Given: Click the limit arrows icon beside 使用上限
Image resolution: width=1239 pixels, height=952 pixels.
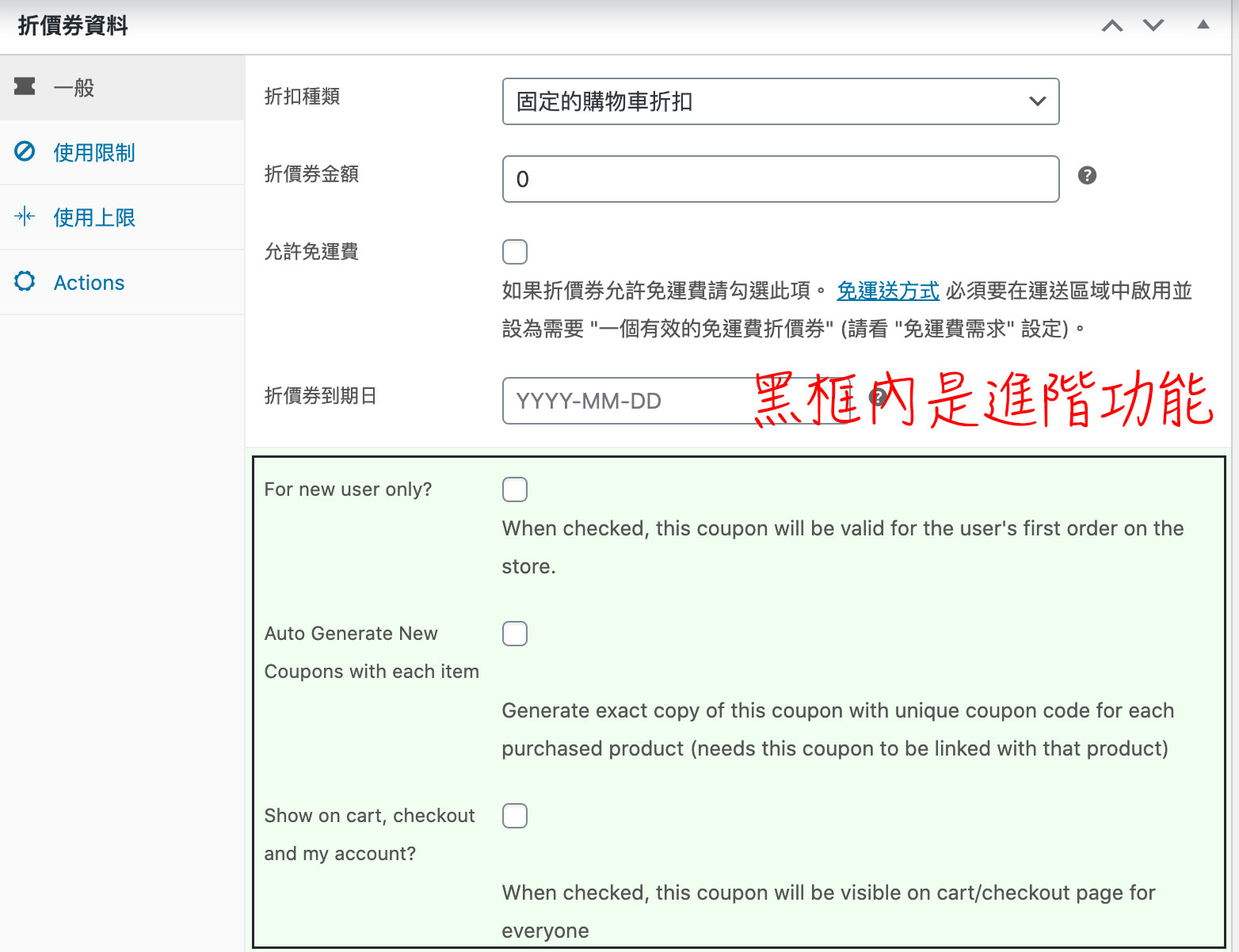Looking at the screenshot, I should [25, 216].
